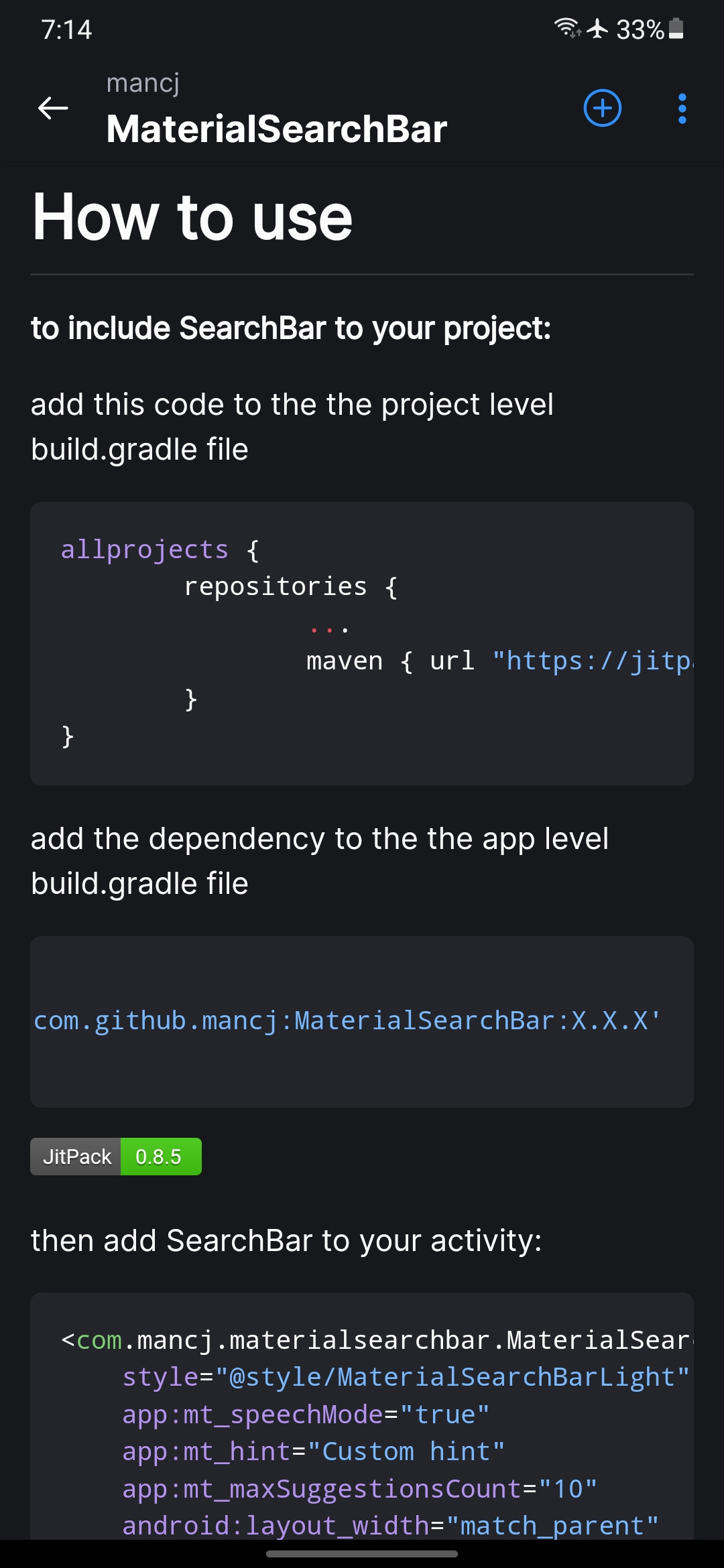Tap the JitPack 0.8.5 badge
Screen dimensions: 724x1568
(116, 1157)
